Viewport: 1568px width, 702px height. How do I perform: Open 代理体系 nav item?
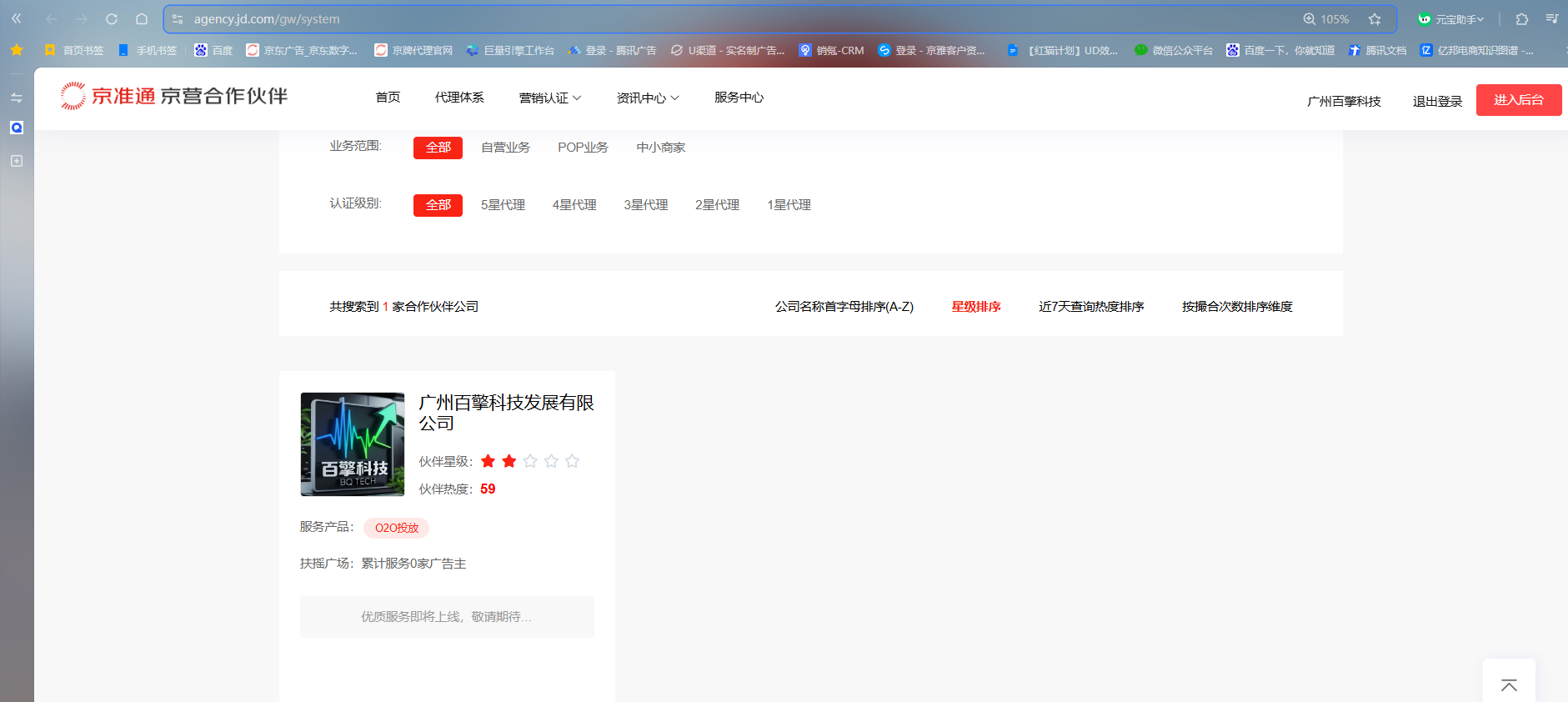pyautogui.click(x=459, y=98)
